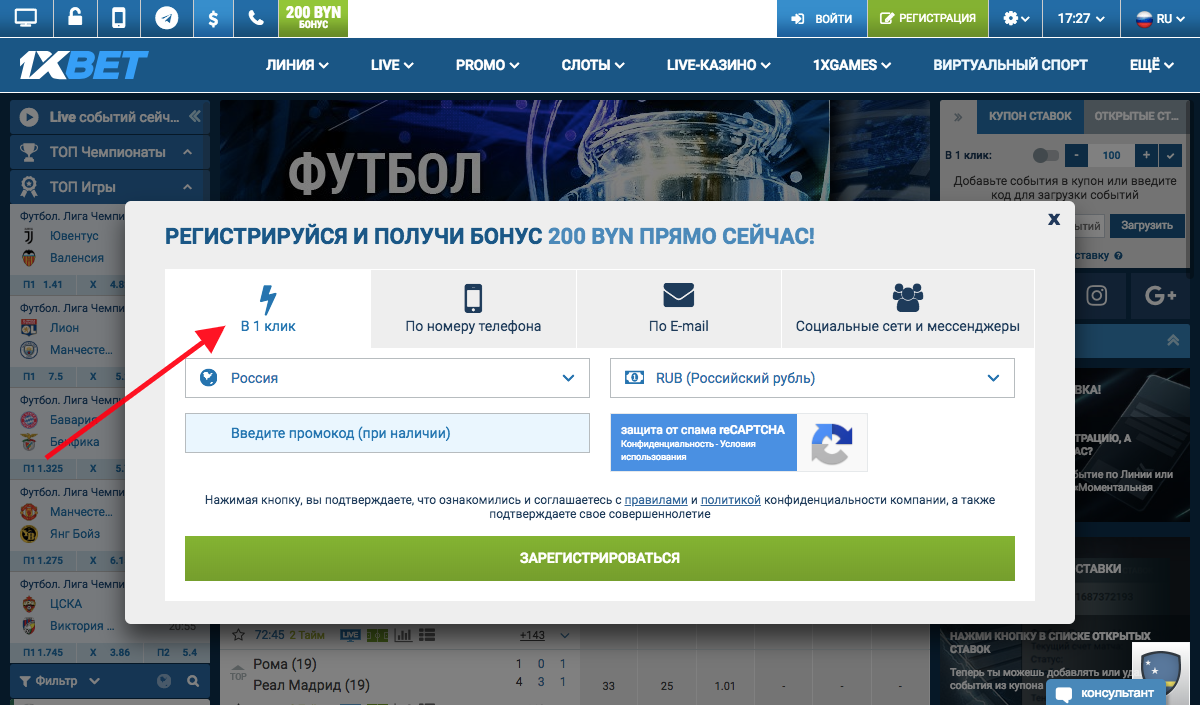Viewport: 1200px width, 705px height.
Task: Click the unlocked padlock icon
Action: pyautogui.click(x=74, y=18)
